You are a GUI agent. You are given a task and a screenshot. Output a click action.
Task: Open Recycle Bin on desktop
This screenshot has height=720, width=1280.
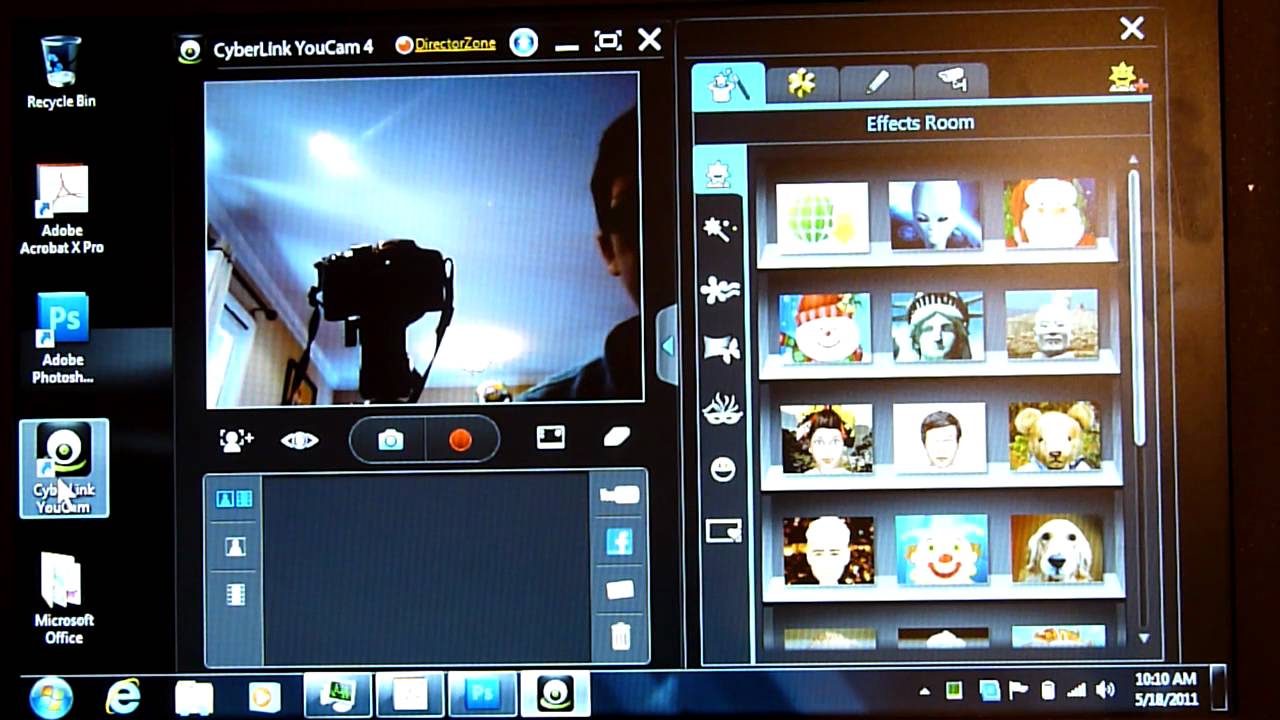61,71
